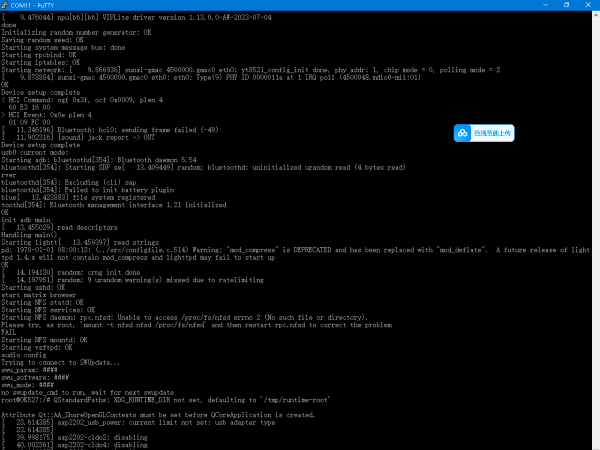Viewport: 600px width, 450px height.
Task: Click the FAIL status line
Action: click(x=10, y=332)
